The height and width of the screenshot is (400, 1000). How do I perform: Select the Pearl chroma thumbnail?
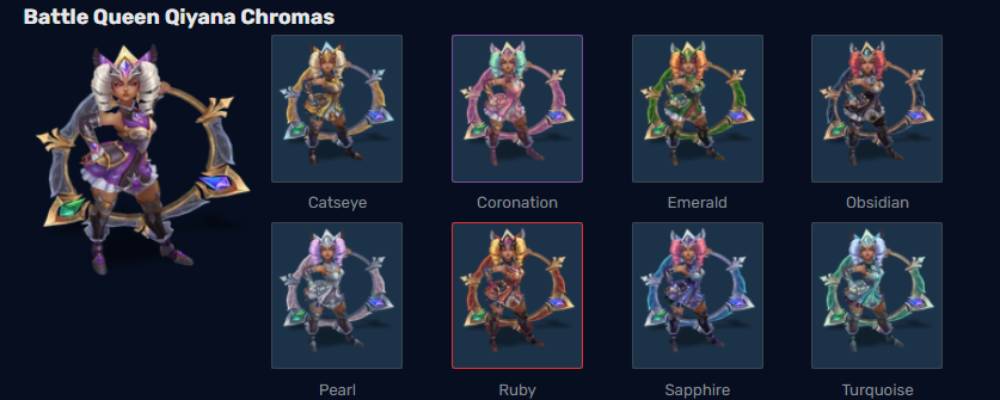(x=337, y=295)
